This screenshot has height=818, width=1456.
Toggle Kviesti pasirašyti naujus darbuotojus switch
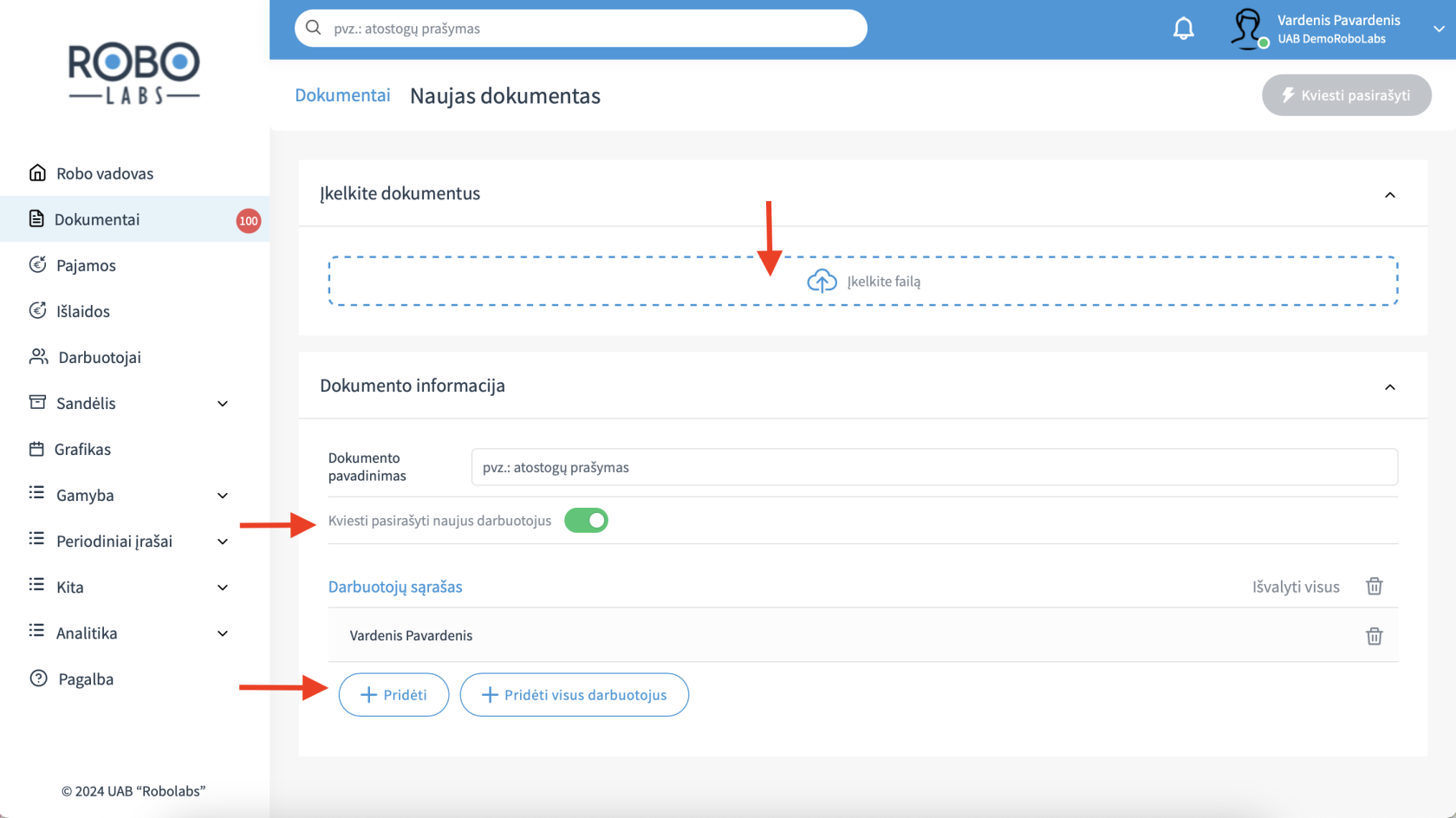(586, 520)
